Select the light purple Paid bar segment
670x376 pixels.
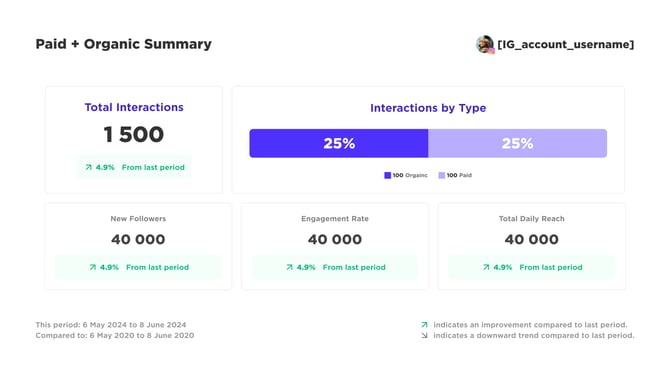pos(517,143)
